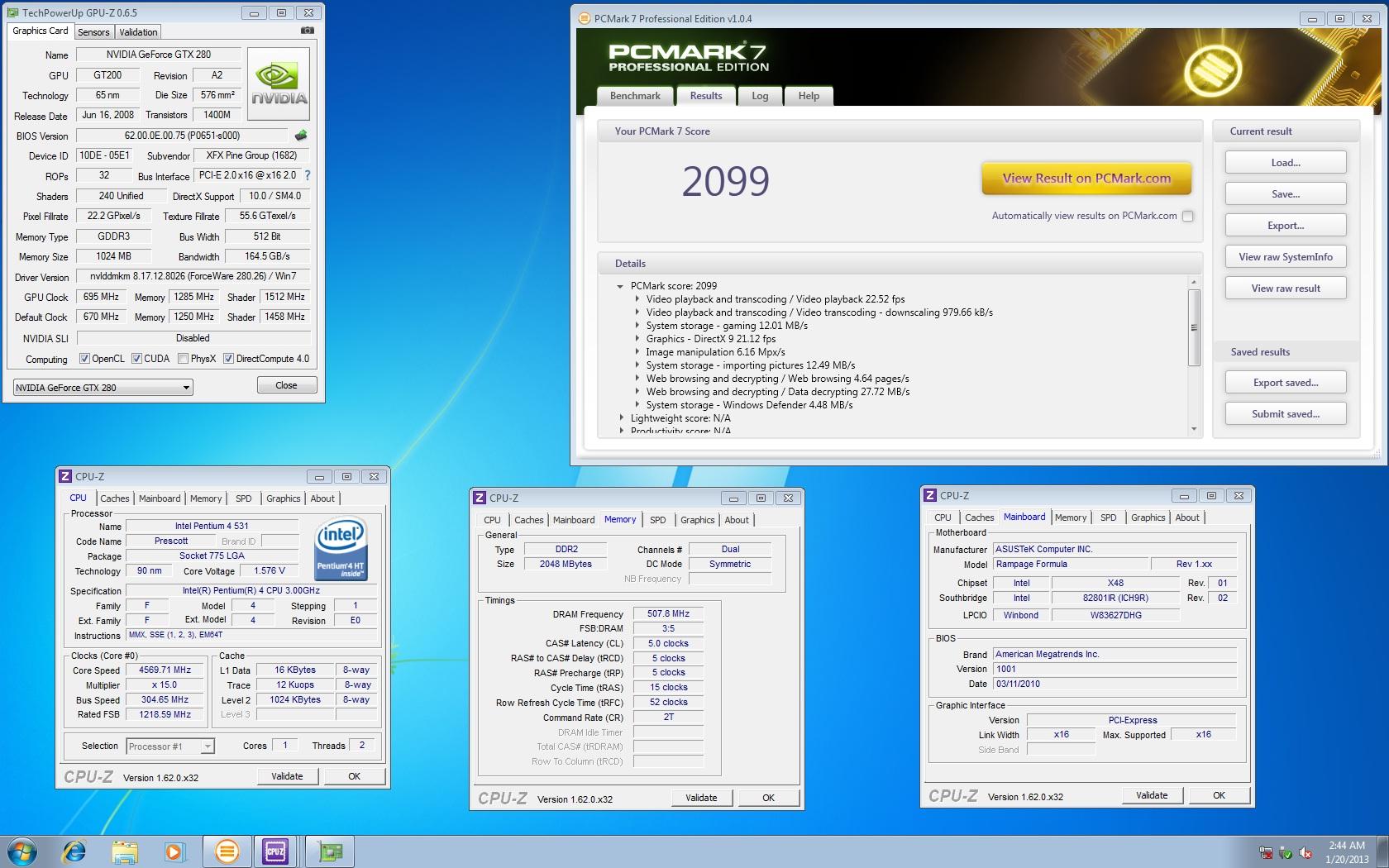
Task: Open the PCMark Log tab
Action: coord(760,96)
